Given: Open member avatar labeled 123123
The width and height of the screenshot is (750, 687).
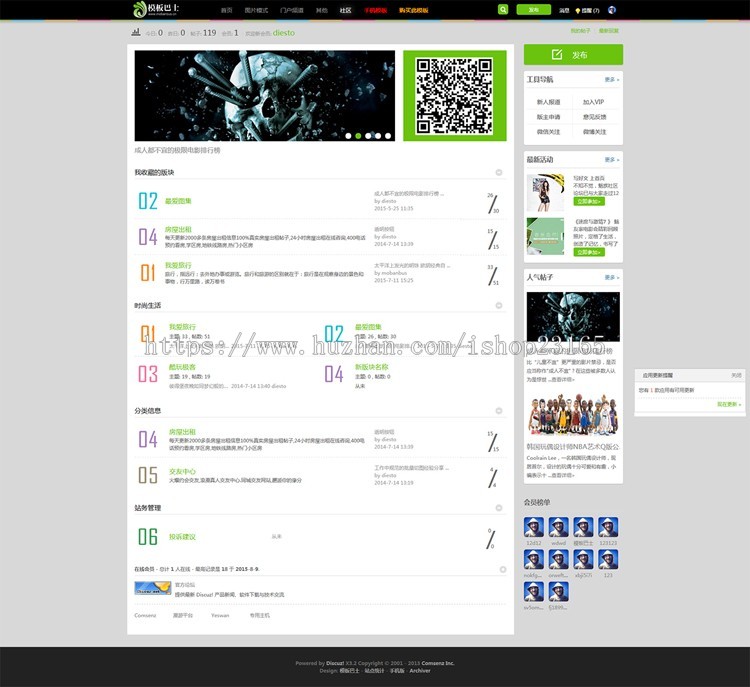Looking at the screenshot, I should (608, 527).
